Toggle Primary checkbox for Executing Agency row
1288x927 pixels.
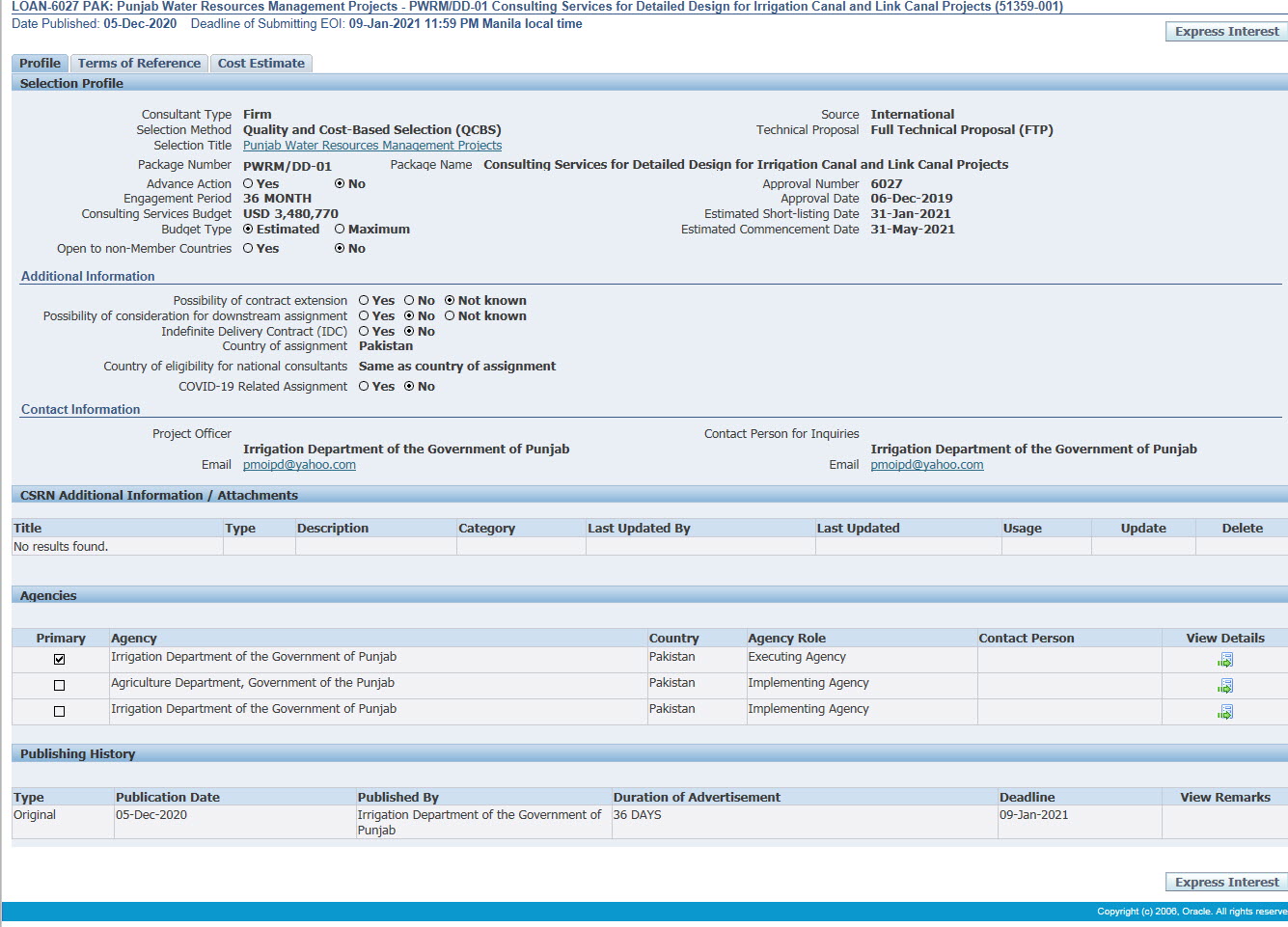(x=60, y=660)
